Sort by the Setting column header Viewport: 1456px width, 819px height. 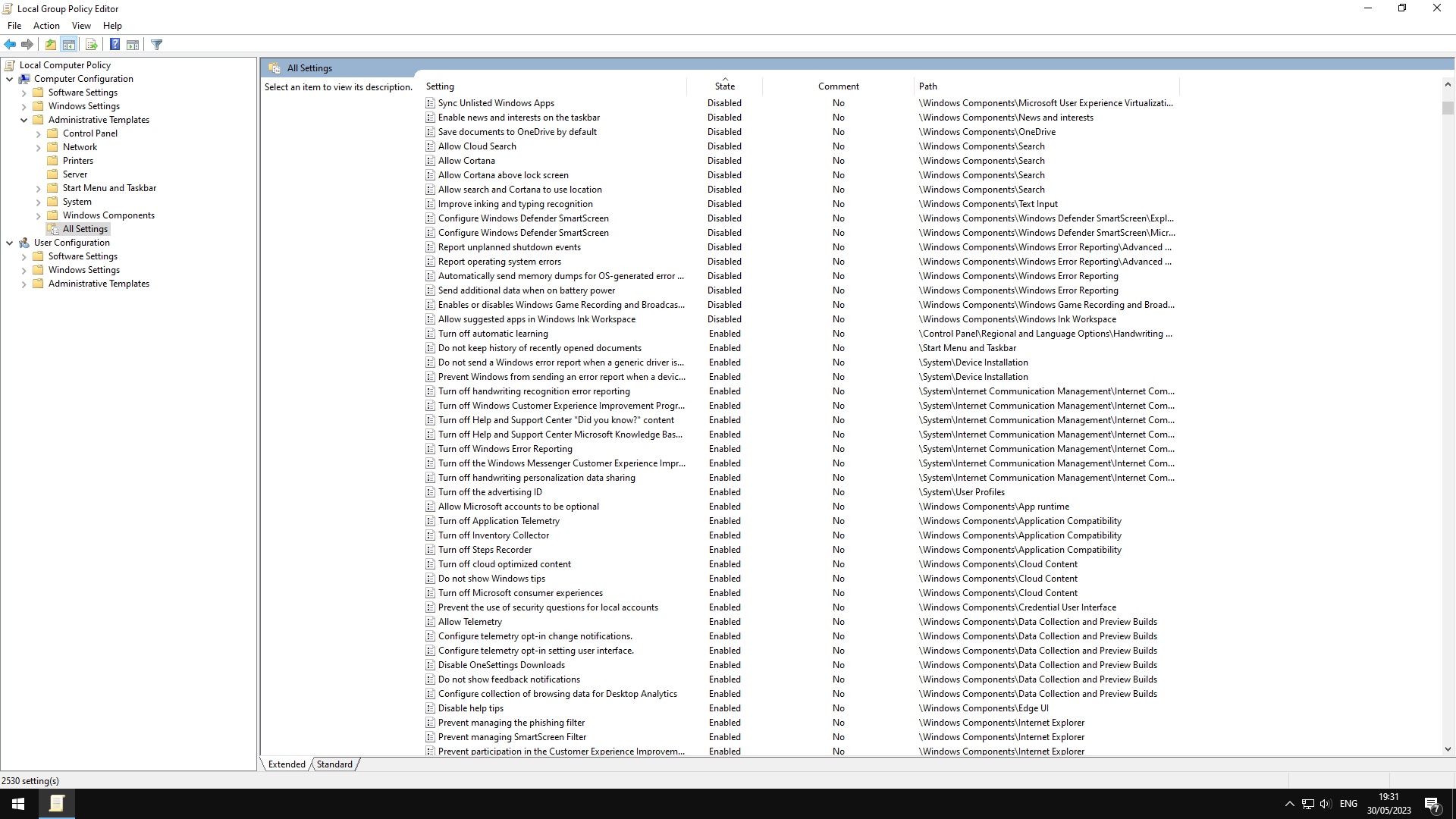[x=554, y=86]
